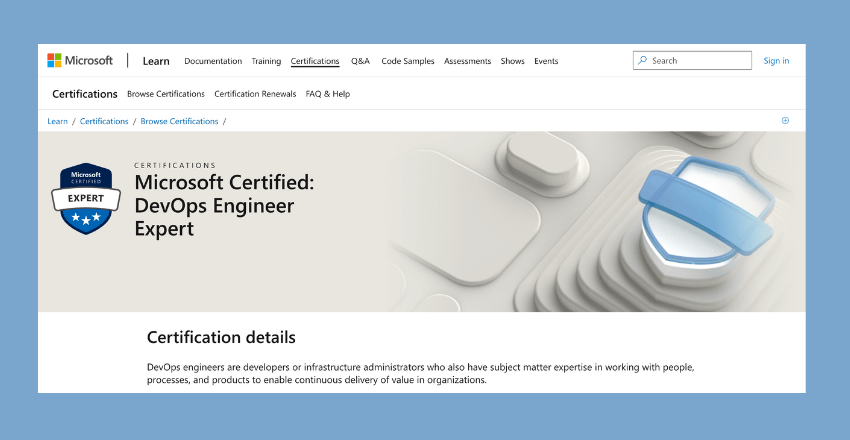
Task: Click the plus circle icon beside breadcrumb
Action: pos(785,121)
